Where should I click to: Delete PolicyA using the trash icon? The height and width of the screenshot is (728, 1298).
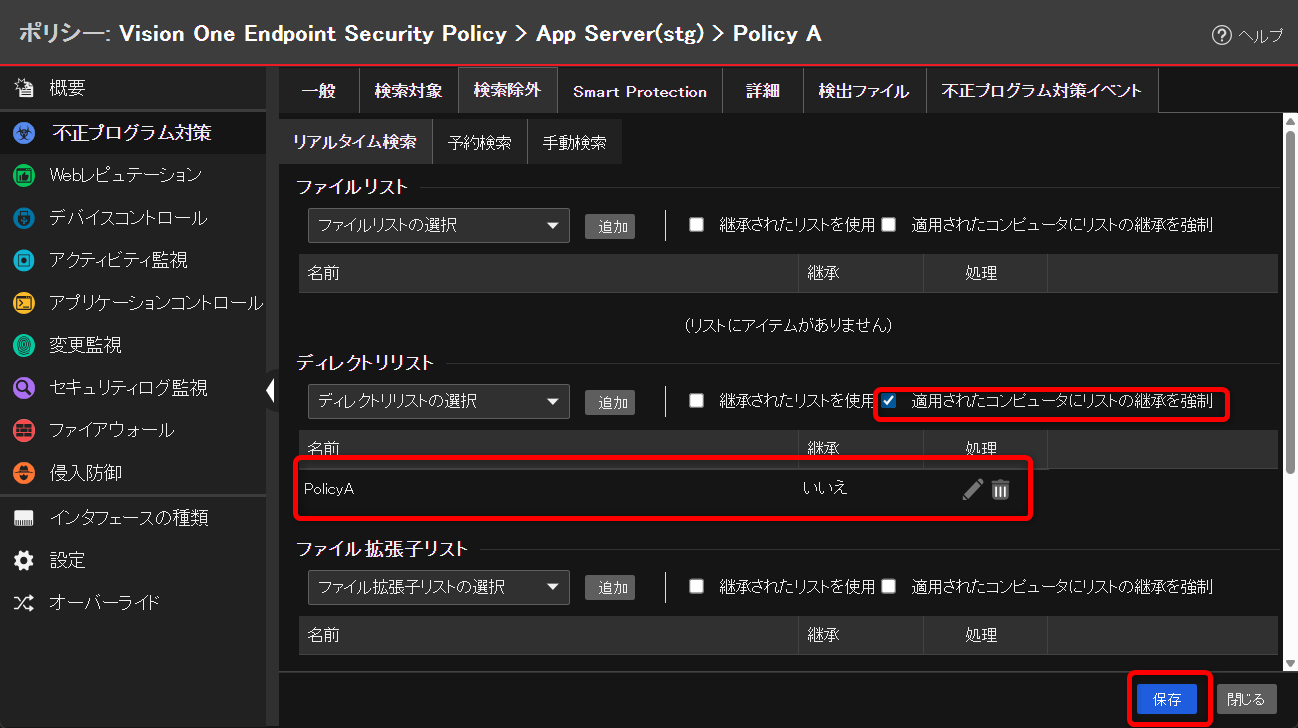pos(1000,489)
